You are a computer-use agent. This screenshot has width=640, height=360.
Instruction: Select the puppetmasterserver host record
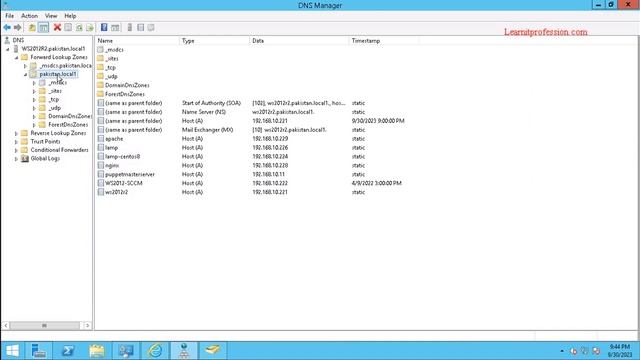point(130,174)
